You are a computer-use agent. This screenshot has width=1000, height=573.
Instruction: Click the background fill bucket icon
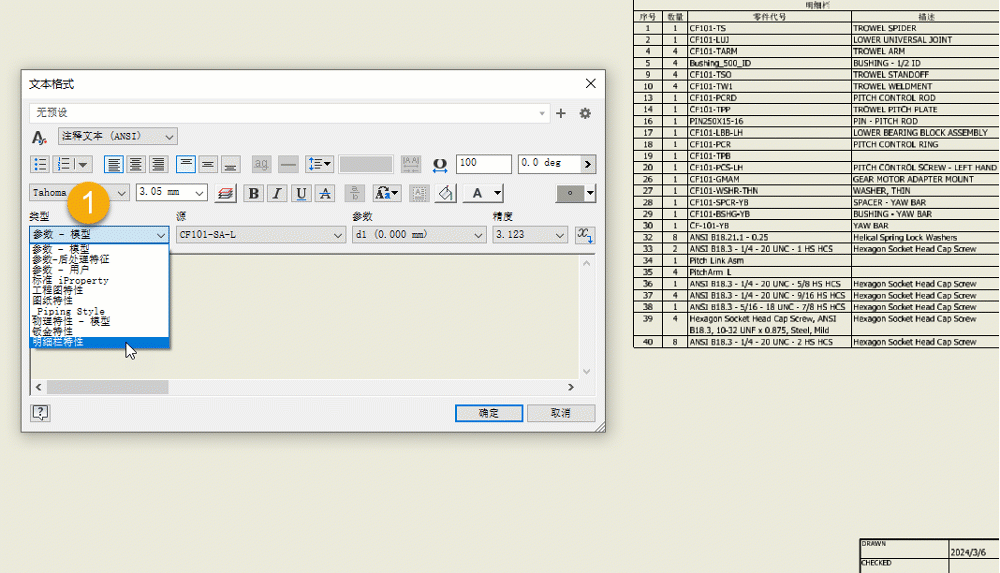(x=445, y=193)
